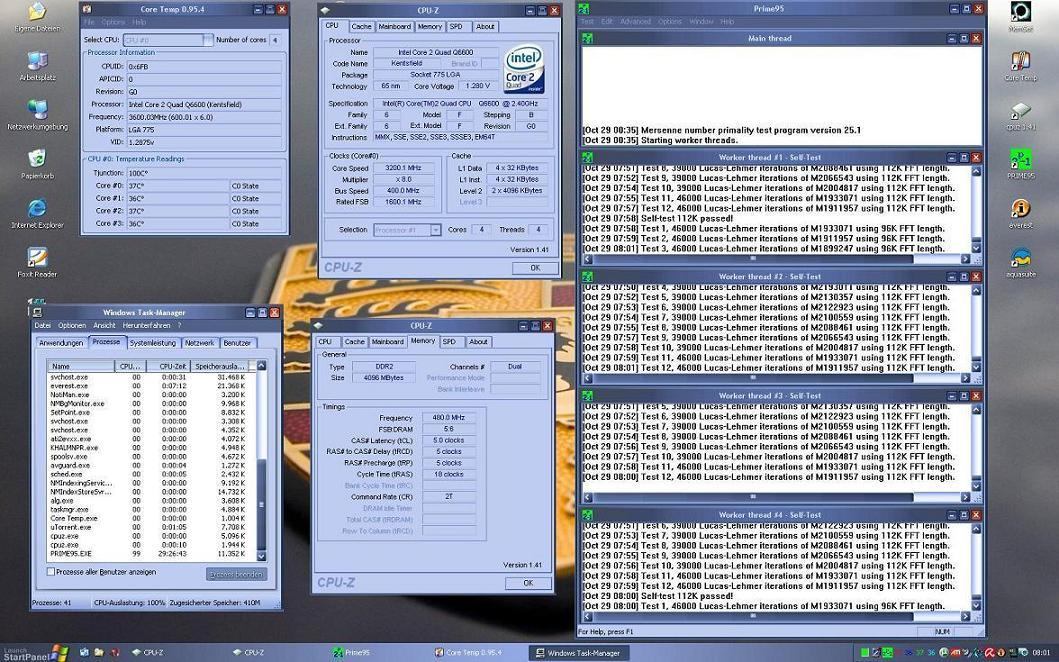
Task: Open the Datei menu in Task-Manager
Action: coord(43,326)
